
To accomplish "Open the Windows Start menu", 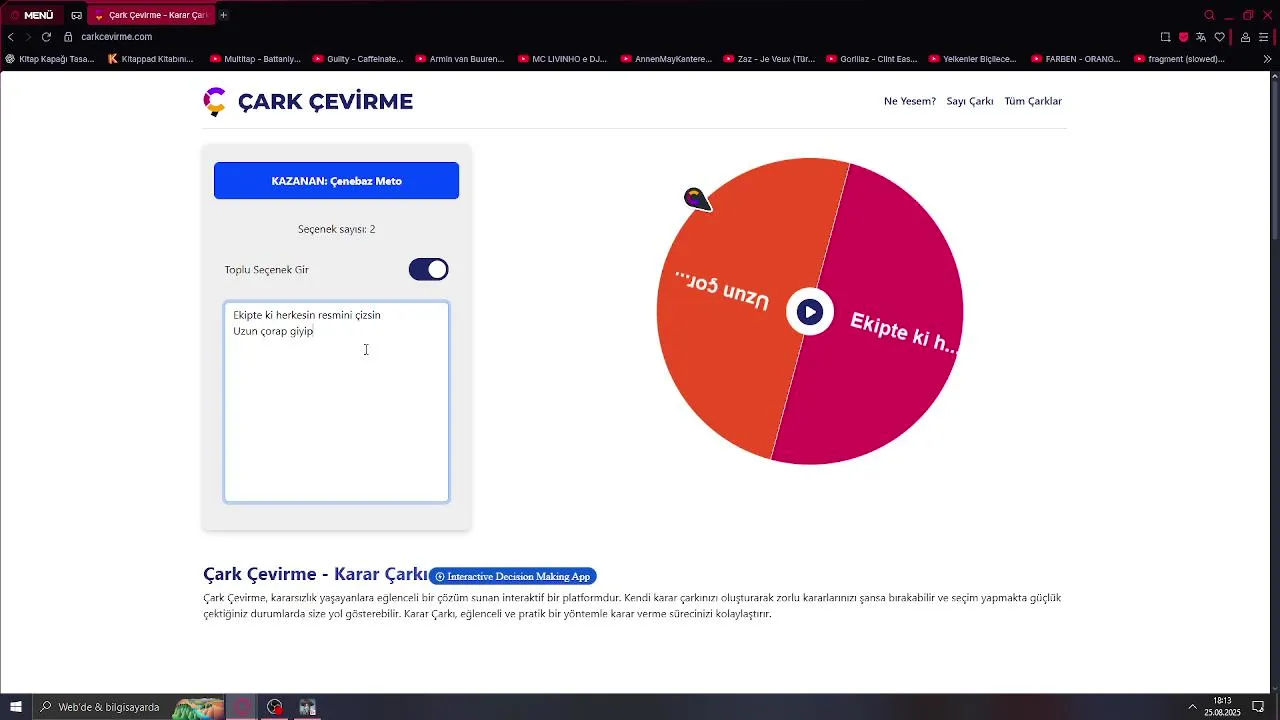I will [x=16, y=707].
